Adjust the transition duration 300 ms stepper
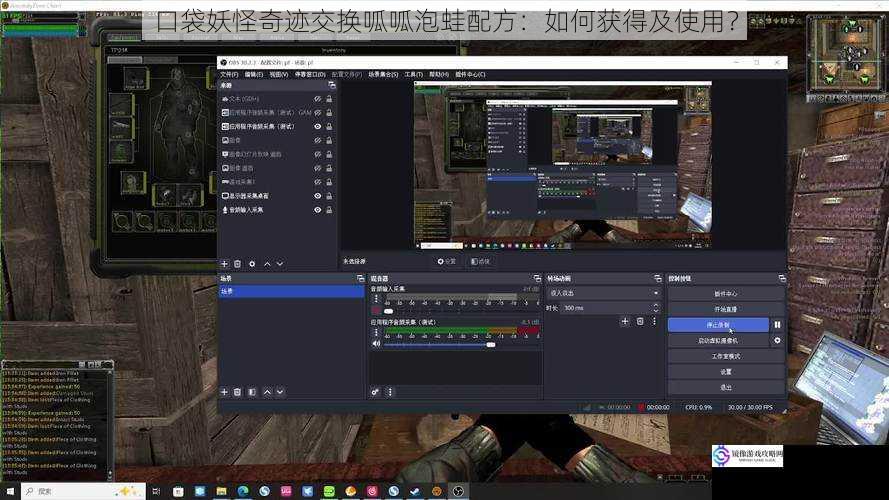This screenshot has width=889, height=500. pyautogui.click(x=657, y=308)
